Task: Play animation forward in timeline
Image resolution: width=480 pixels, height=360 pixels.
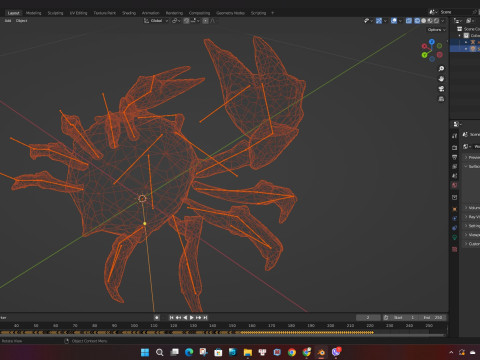Action: click(192, 317)
